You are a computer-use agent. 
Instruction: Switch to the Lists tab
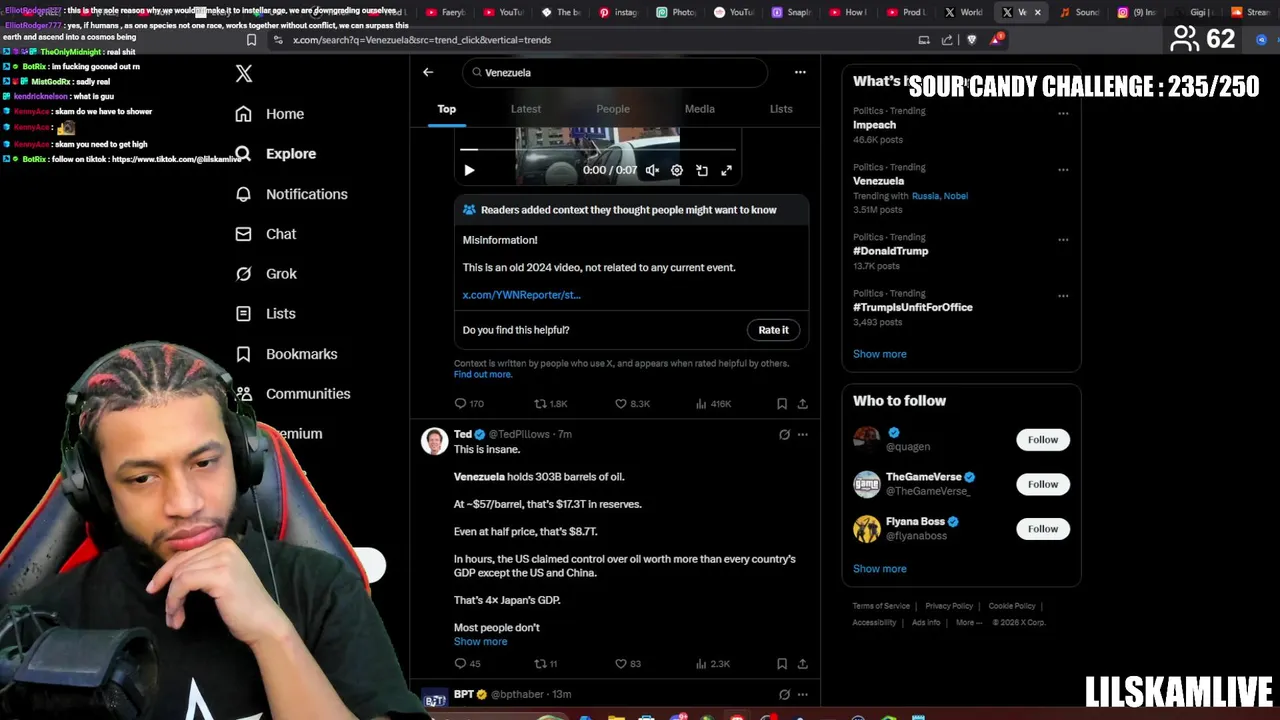pyautogui.click(x=781, y=109)
